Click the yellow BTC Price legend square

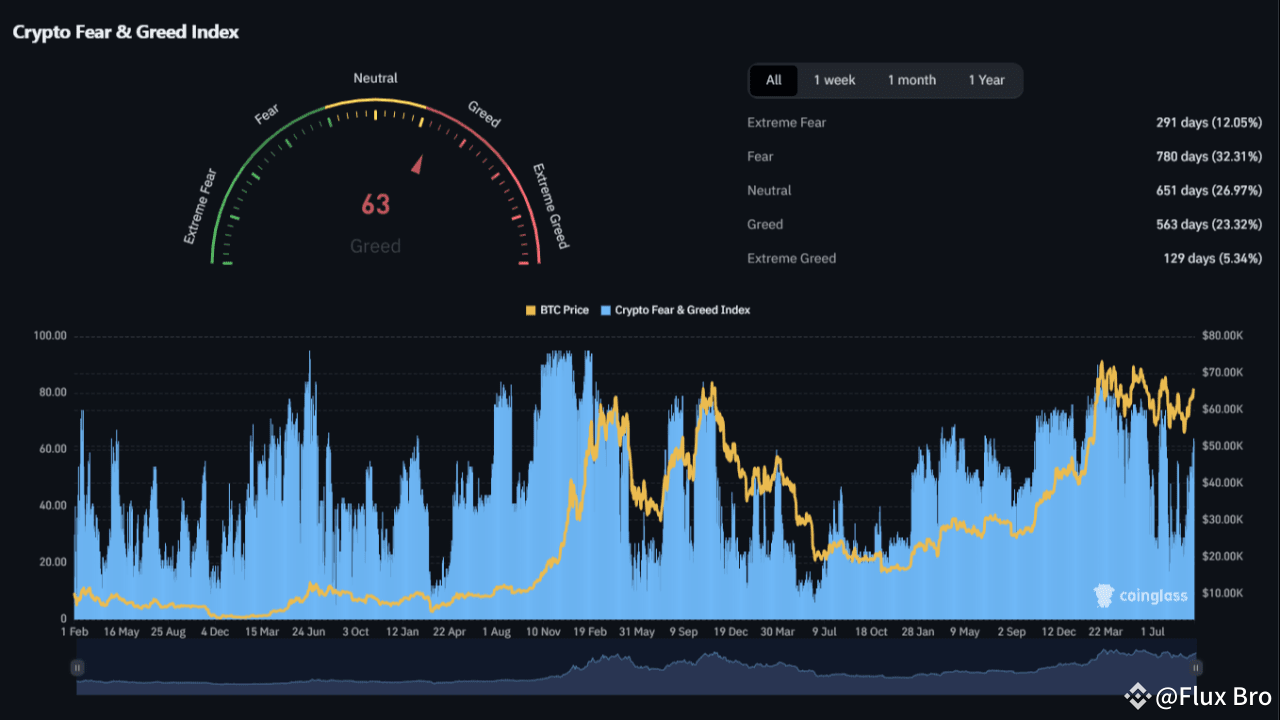click(529, 310)
